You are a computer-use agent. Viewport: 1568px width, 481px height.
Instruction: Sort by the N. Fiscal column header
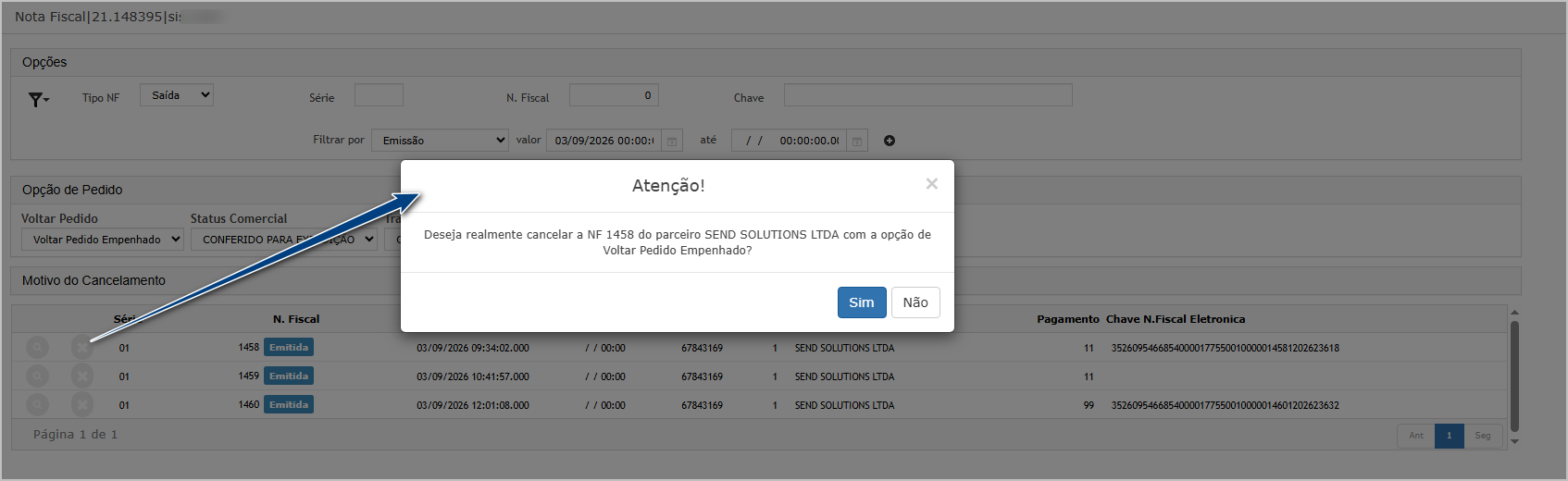tap(296, 319)
